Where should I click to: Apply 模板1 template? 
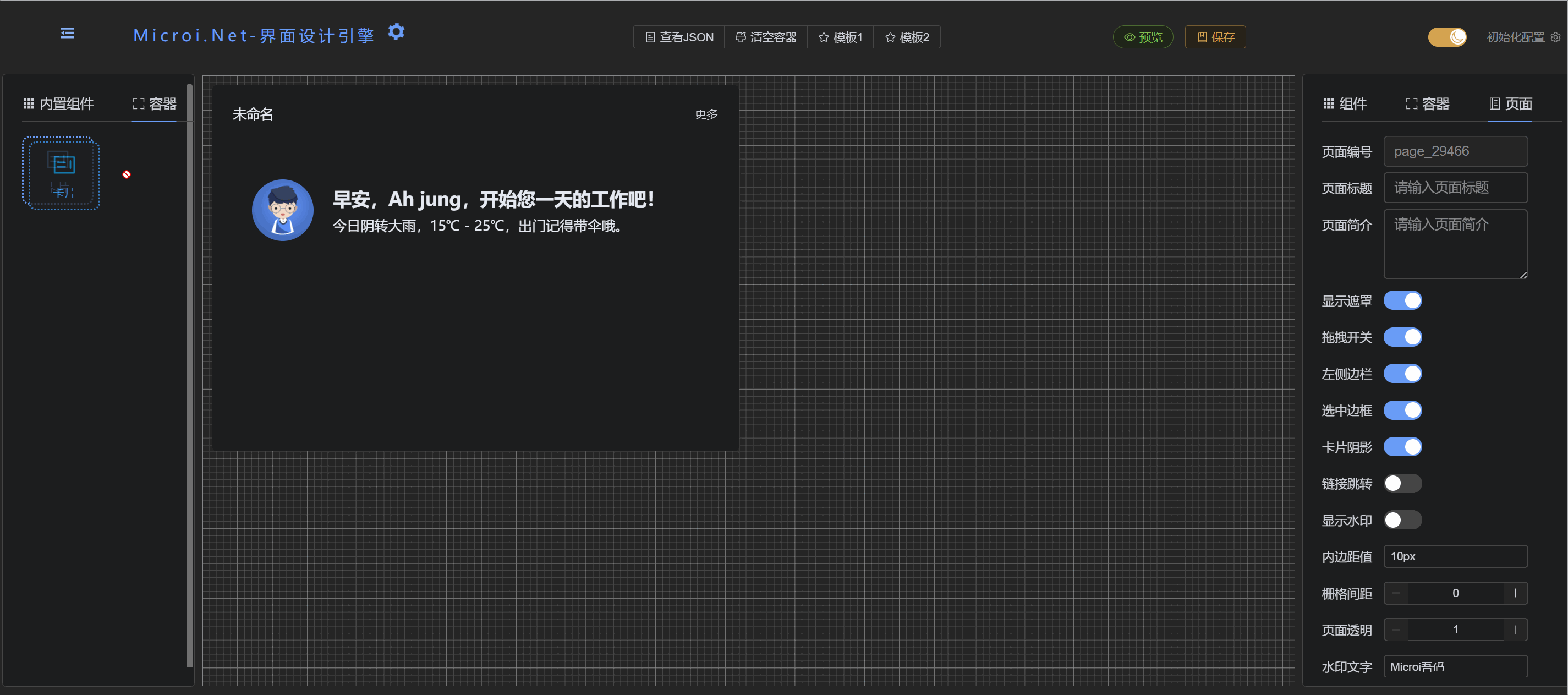(x=841, y=36)
